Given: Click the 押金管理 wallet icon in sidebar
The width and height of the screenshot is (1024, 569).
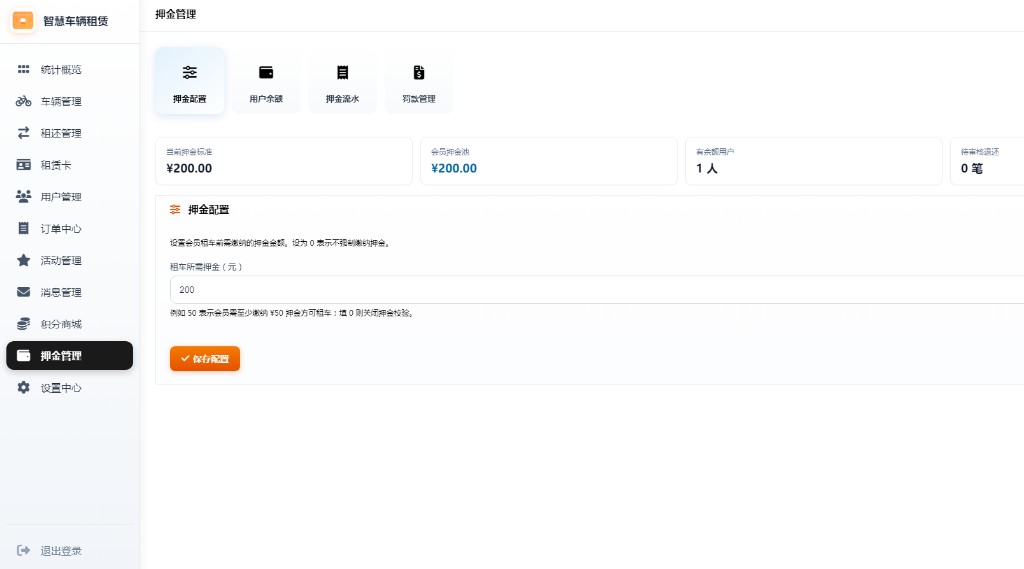Looking at the screenshot, I should point(24,355).
